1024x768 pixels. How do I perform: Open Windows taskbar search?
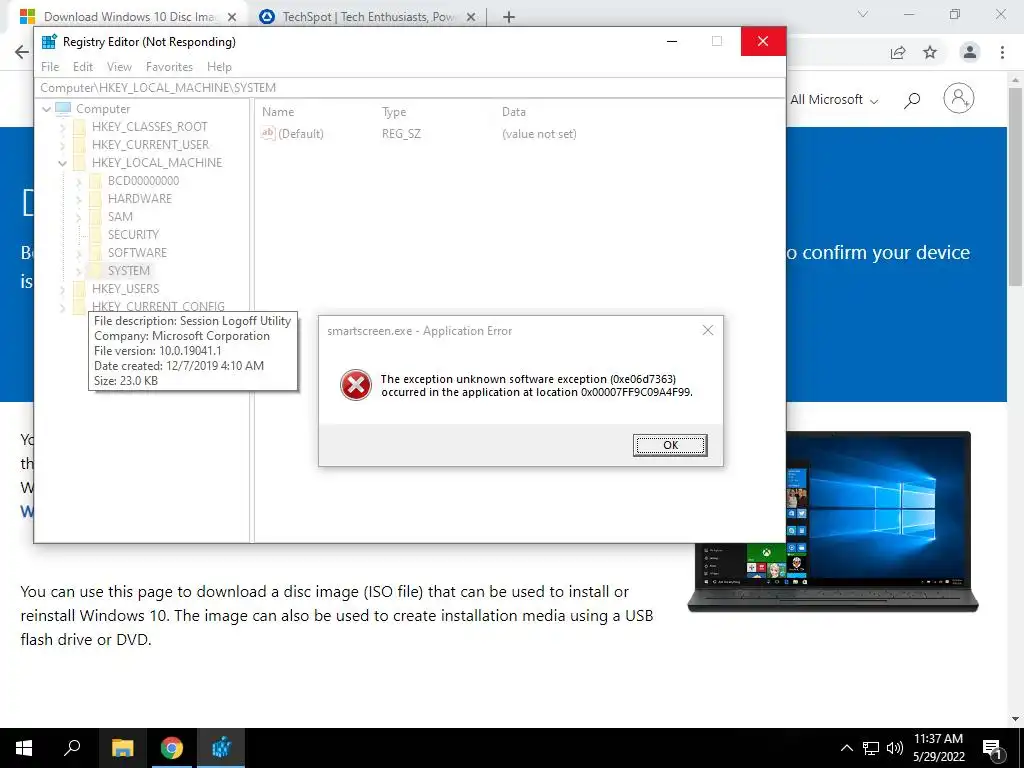(x=72, y=748)
